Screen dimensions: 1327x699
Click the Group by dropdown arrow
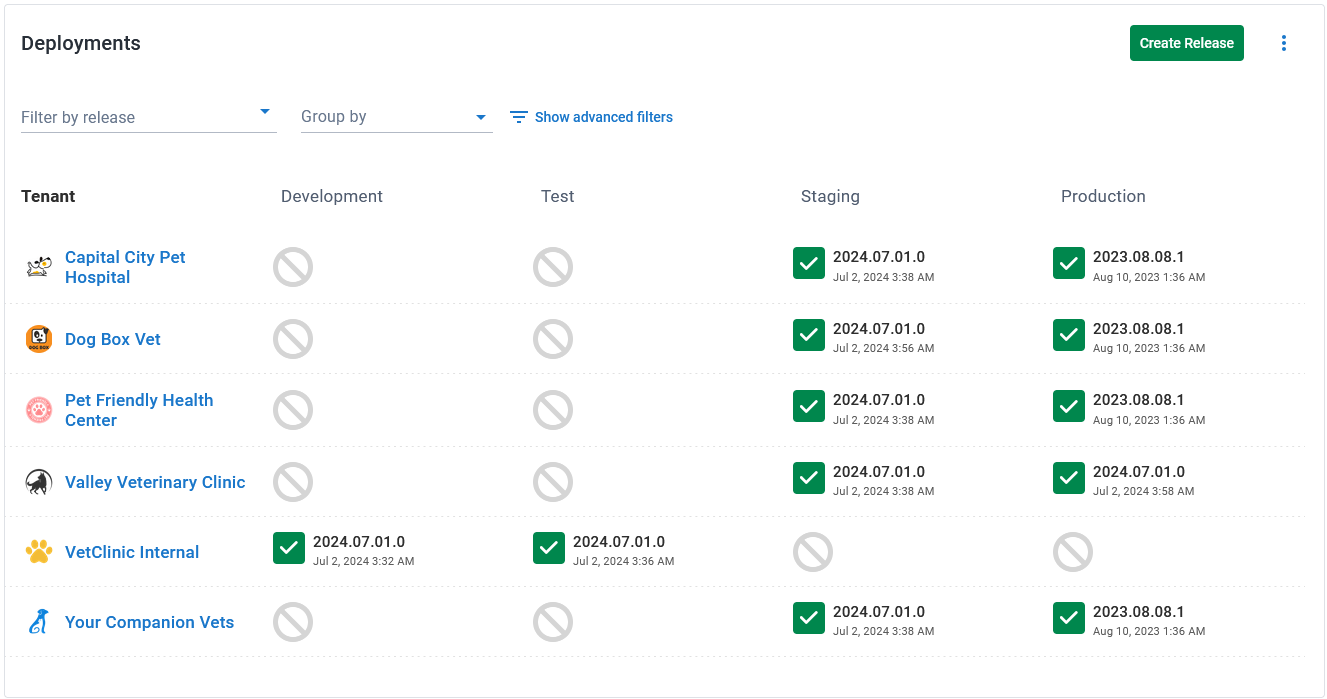[481, 117]
